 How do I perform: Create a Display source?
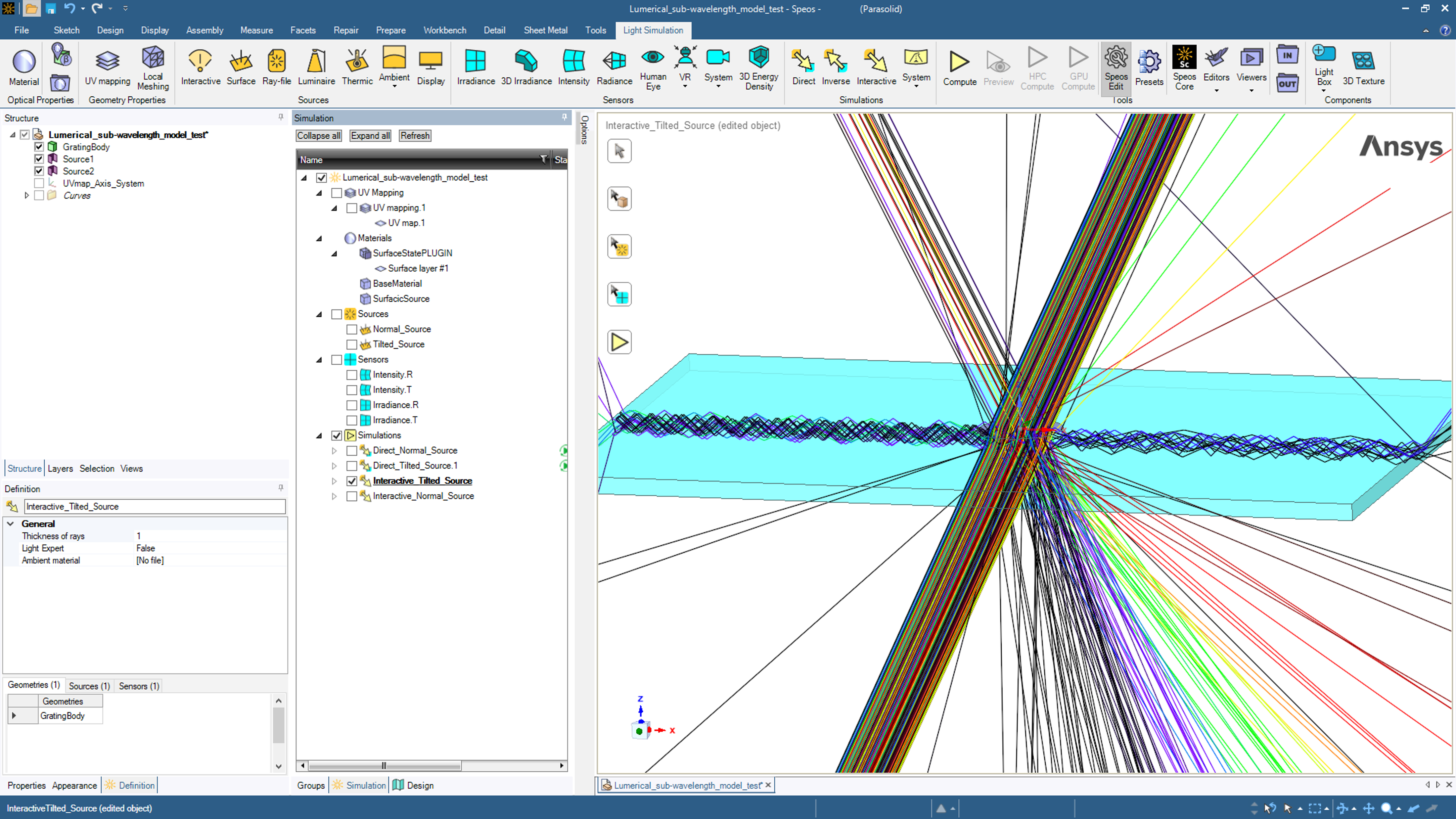(x=431, y=67)
